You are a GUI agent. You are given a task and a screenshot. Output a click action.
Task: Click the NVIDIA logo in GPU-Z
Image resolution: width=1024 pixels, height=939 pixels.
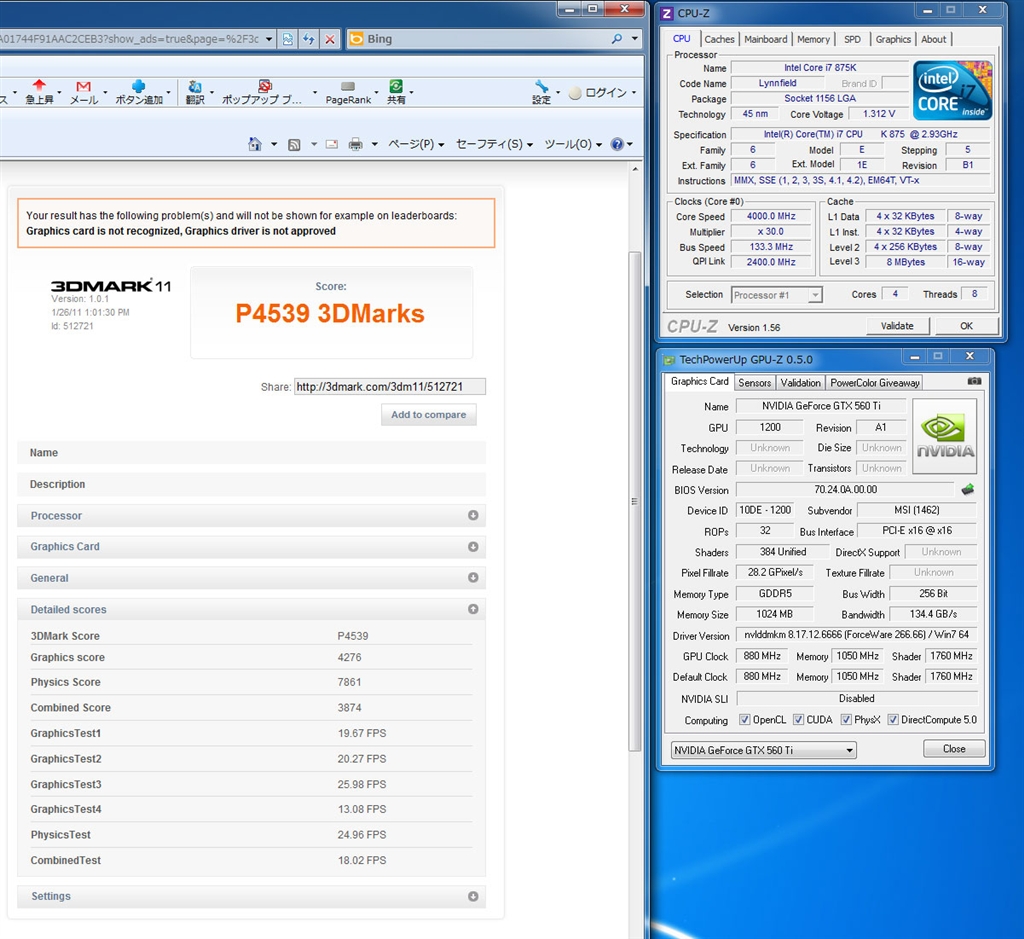pyautogui.click(x=944, y=436)
